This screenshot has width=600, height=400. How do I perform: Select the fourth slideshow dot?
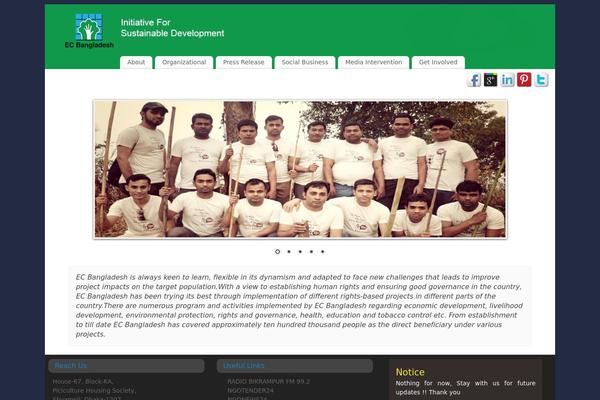[x=311, y=251]
